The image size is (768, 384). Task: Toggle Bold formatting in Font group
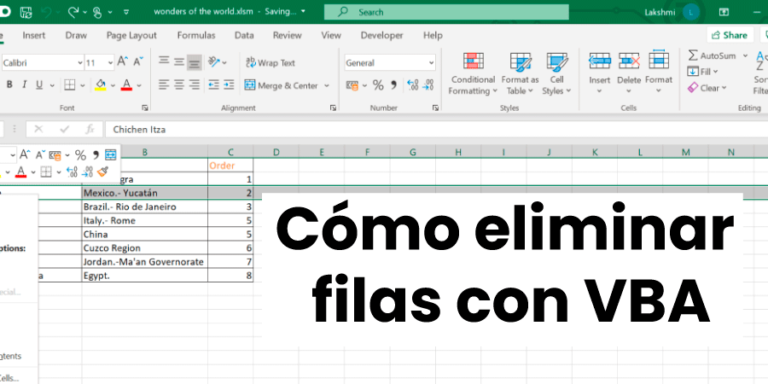(9, 85)
